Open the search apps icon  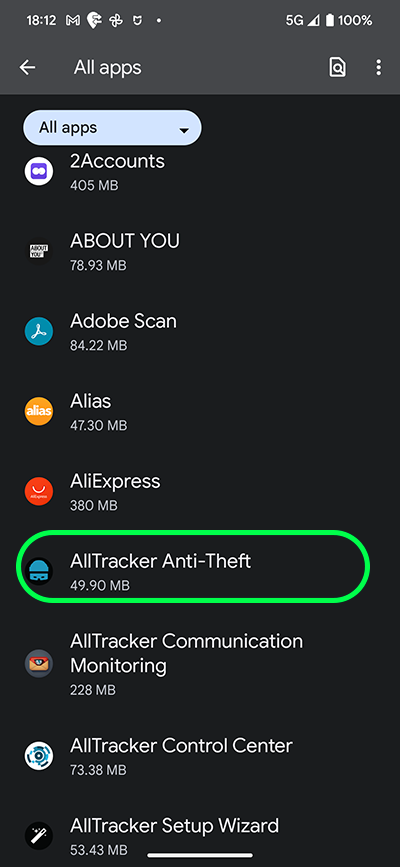(337, 67)
